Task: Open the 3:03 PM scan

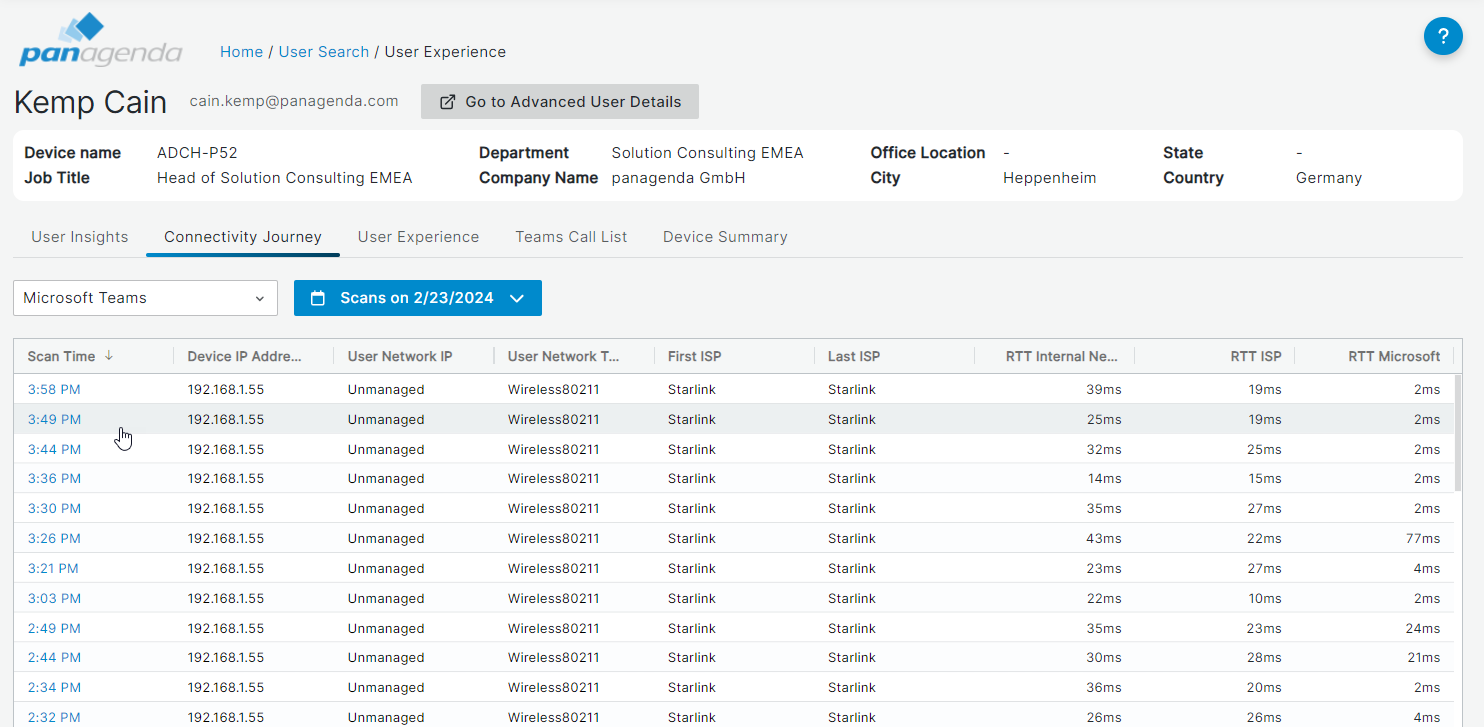Action: (54, 598)
